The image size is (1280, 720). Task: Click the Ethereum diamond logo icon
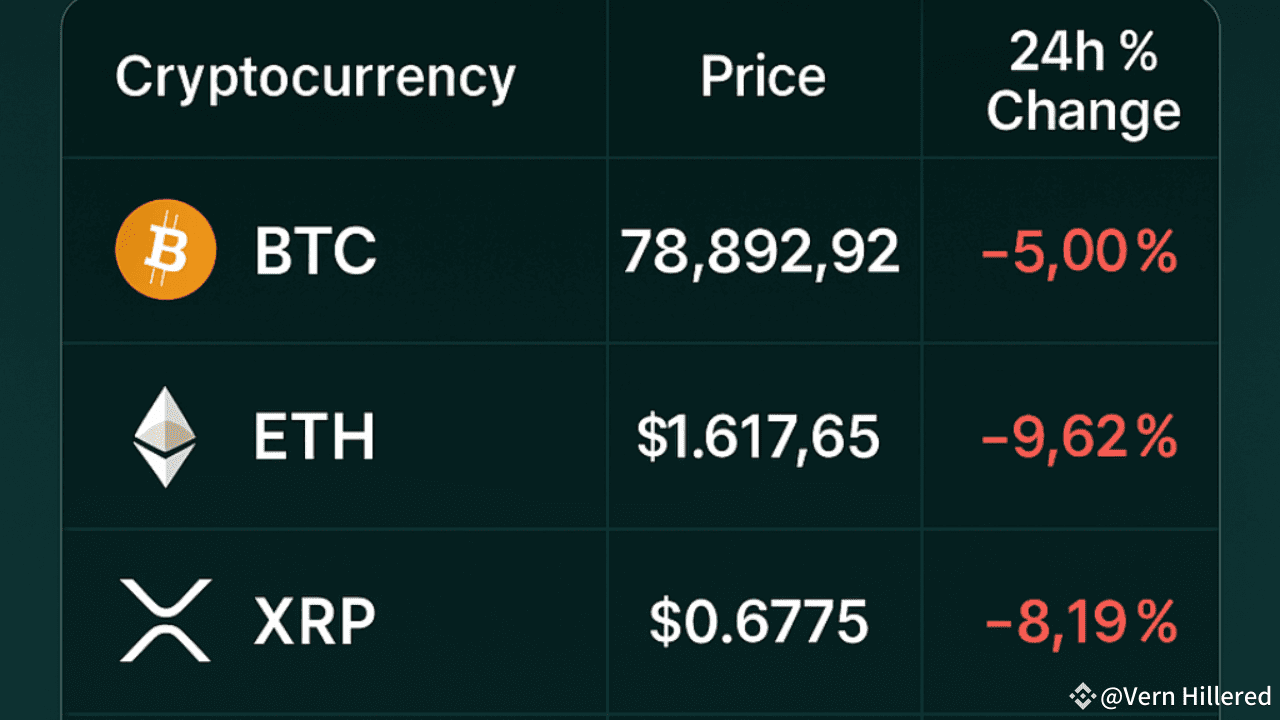165,437
